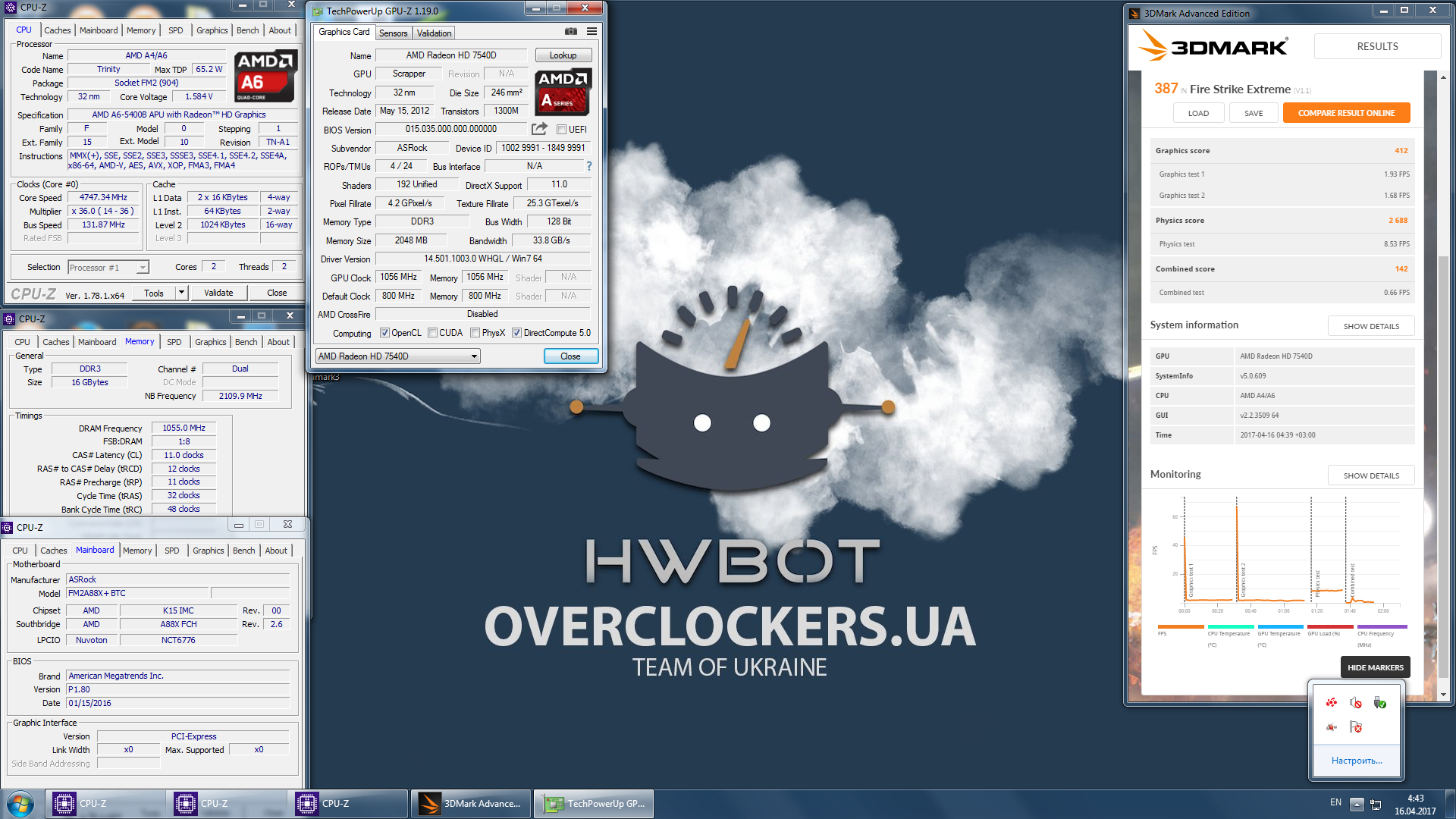
Task: Click the CPU-Z Tools button
Action: point(154,293)
